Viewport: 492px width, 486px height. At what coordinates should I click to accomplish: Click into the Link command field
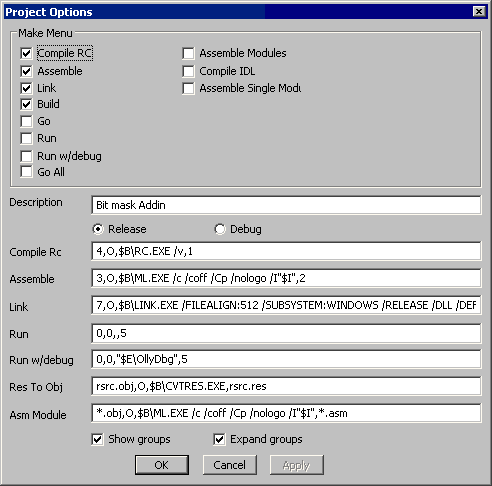point(286,305)
